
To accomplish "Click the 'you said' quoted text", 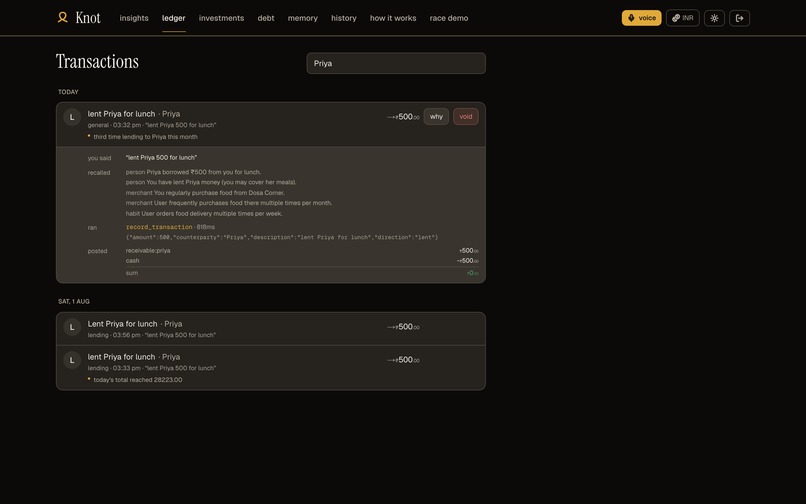I will (x=161, y=158).
